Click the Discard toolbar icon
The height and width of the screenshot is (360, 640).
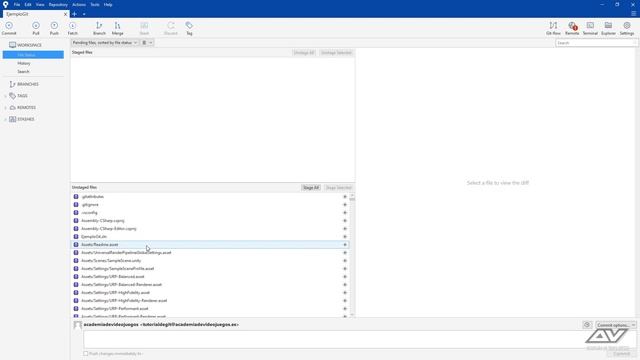coord(171,28)
